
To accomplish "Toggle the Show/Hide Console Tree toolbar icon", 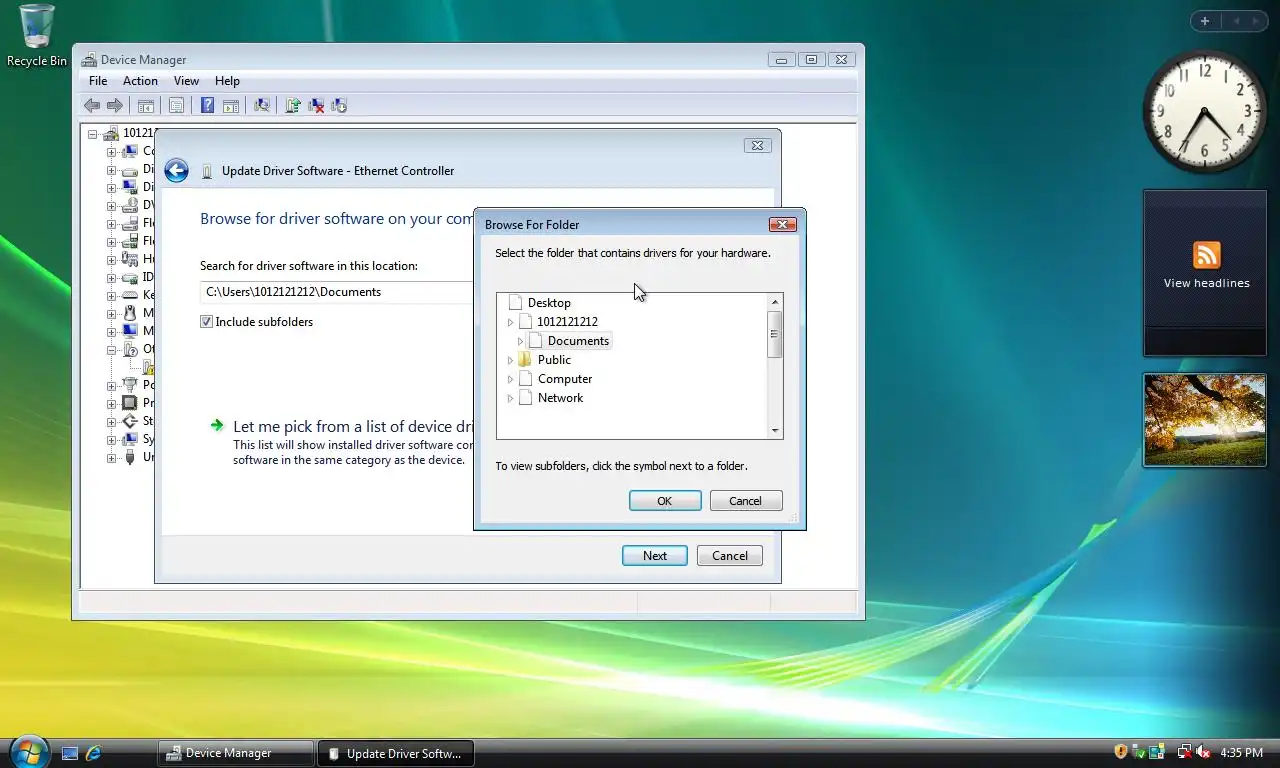I will (x=146, y=105).
